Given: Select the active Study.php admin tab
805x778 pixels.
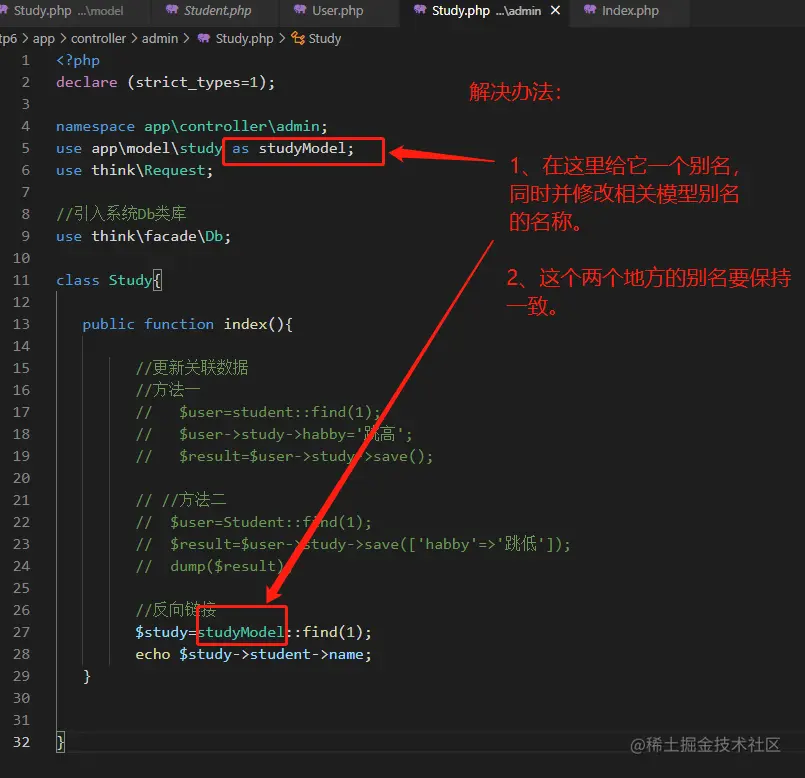Looking at the screenshot, I should point(486,11).
